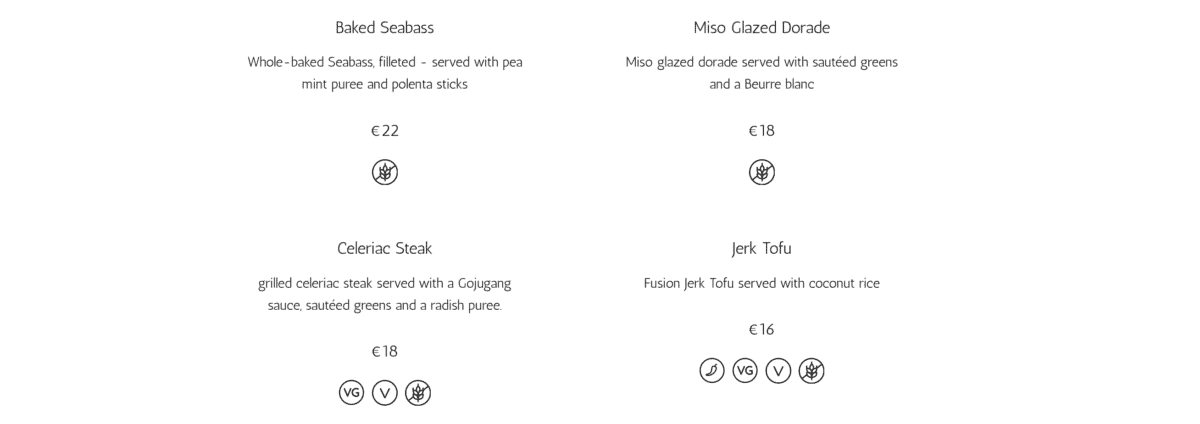1200x424 pixels.
Task: Click the Baked Seabass description text
Action: pos(385,73)
